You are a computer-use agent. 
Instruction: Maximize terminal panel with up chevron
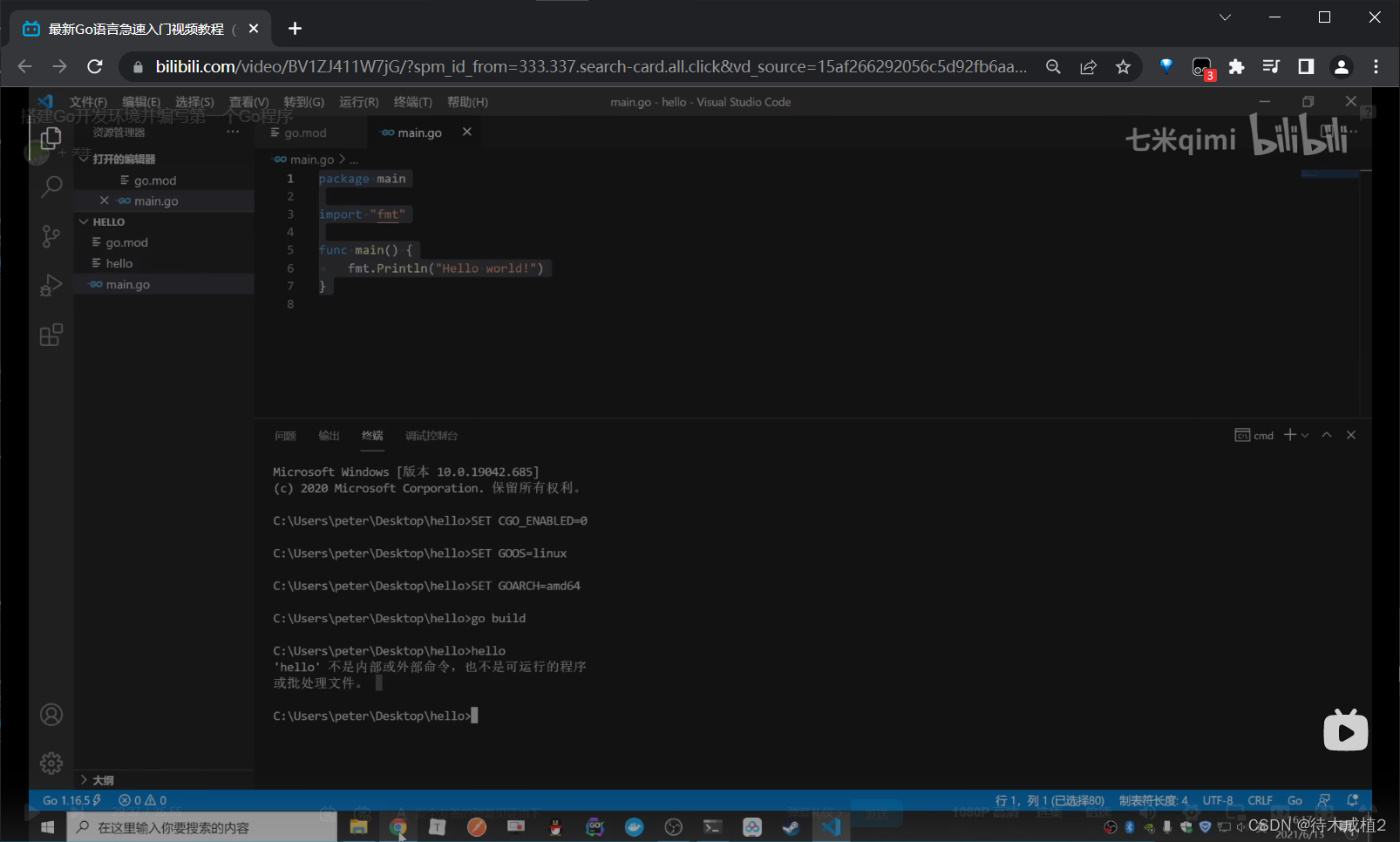1327,435
